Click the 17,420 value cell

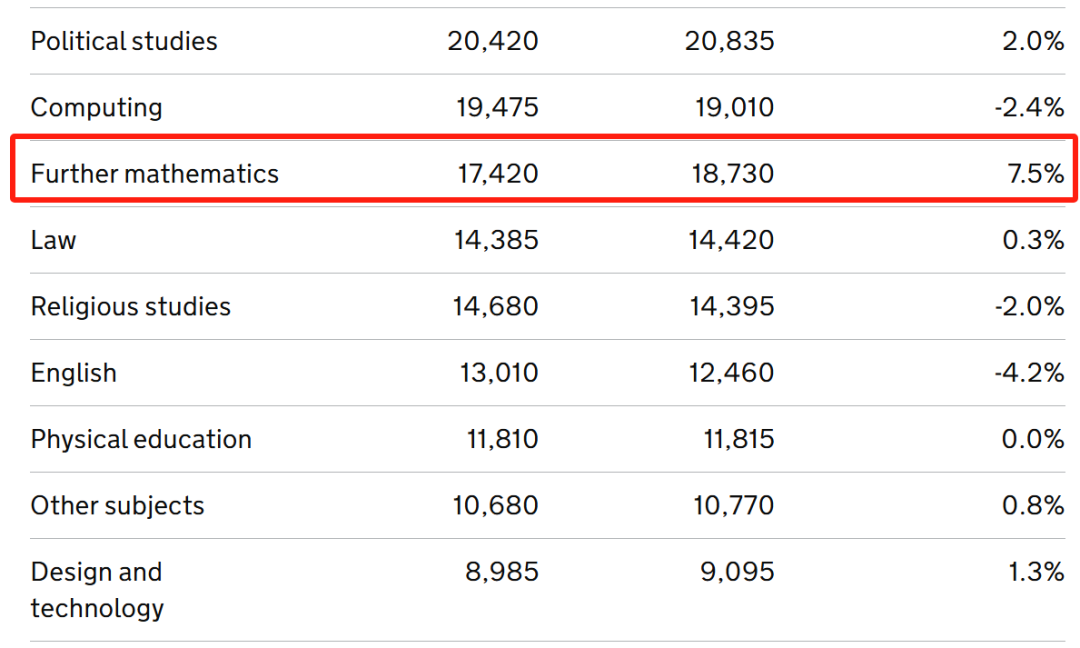click(x=498, y=174)
